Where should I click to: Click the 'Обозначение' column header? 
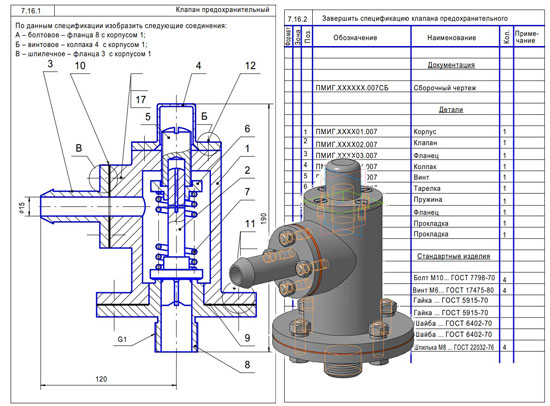tap(355, 38)
